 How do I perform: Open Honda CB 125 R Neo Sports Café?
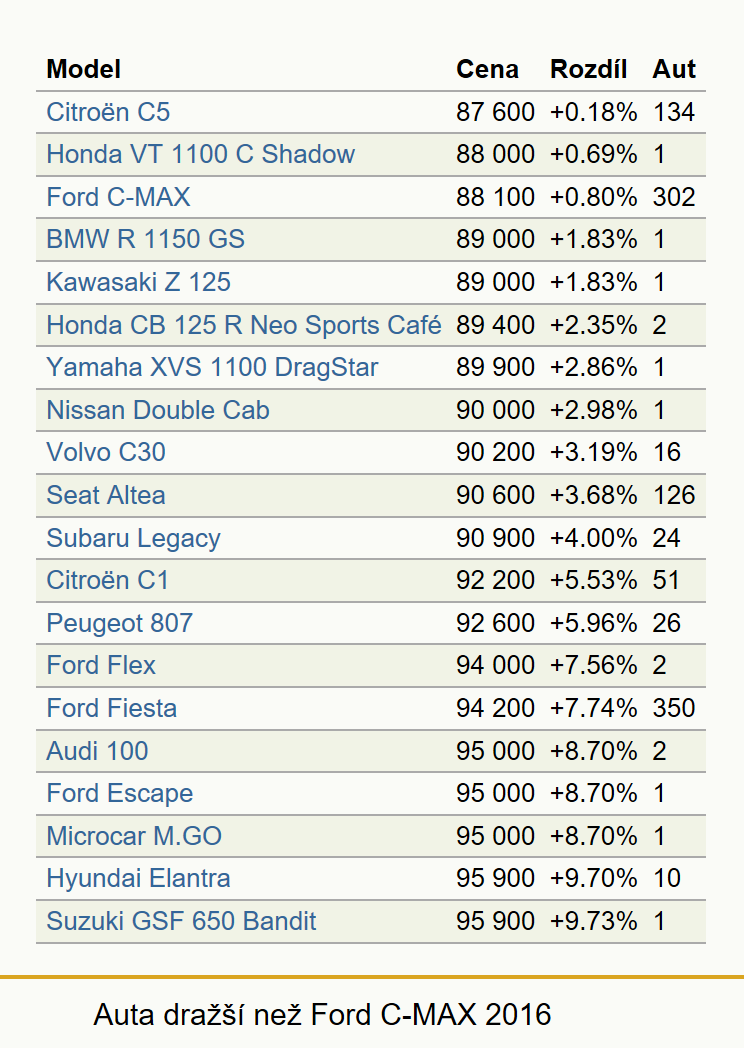click(243, 325)
